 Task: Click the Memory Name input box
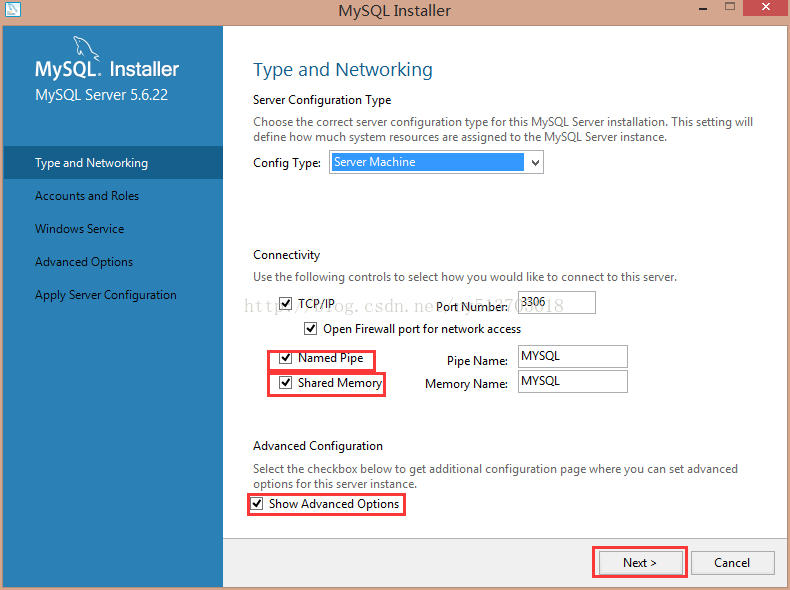pyautogui.click(x=572, y=382)
